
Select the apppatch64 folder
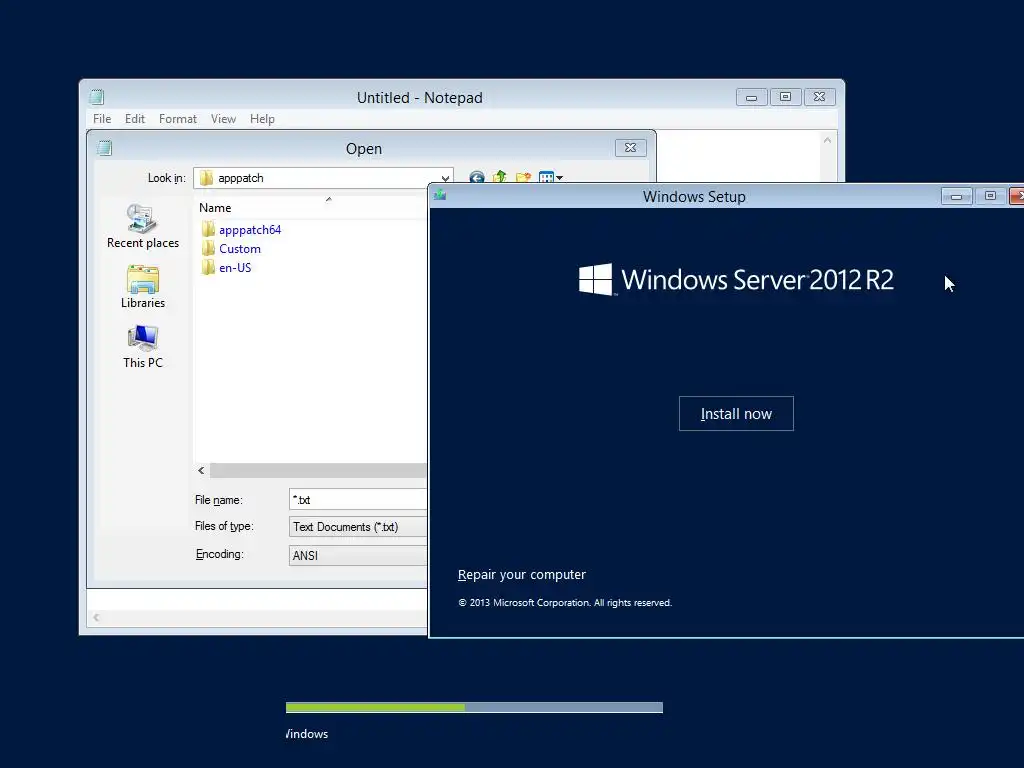[x=242, y=229]
